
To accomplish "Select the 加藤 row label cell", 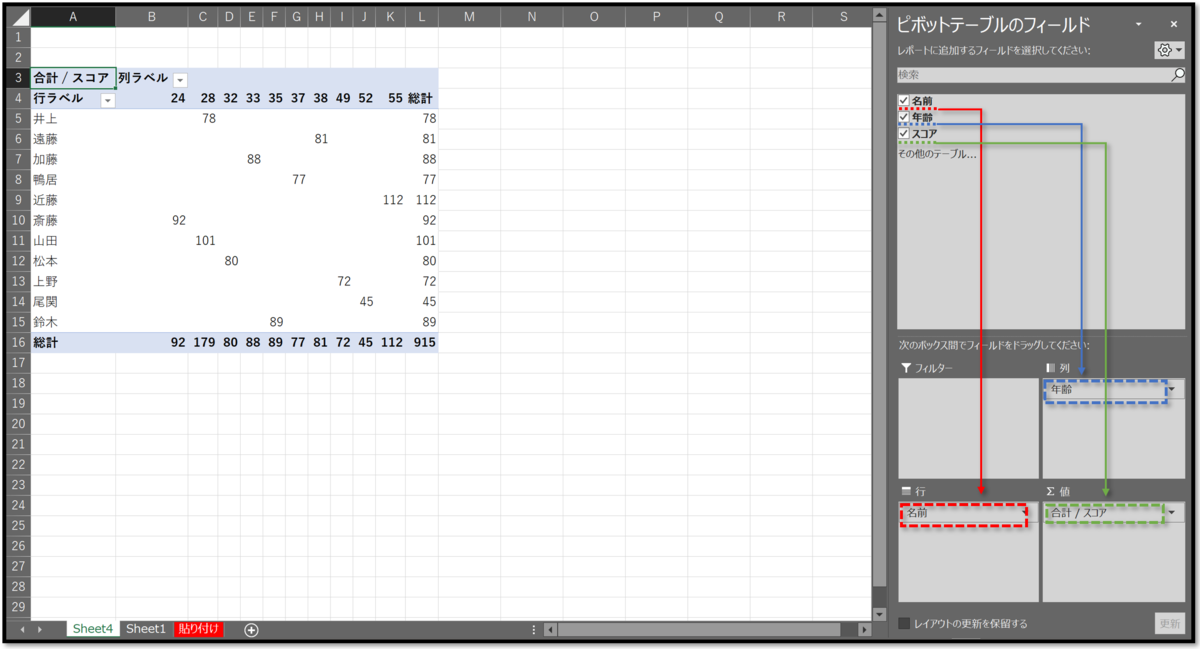I will coord(73,159).
